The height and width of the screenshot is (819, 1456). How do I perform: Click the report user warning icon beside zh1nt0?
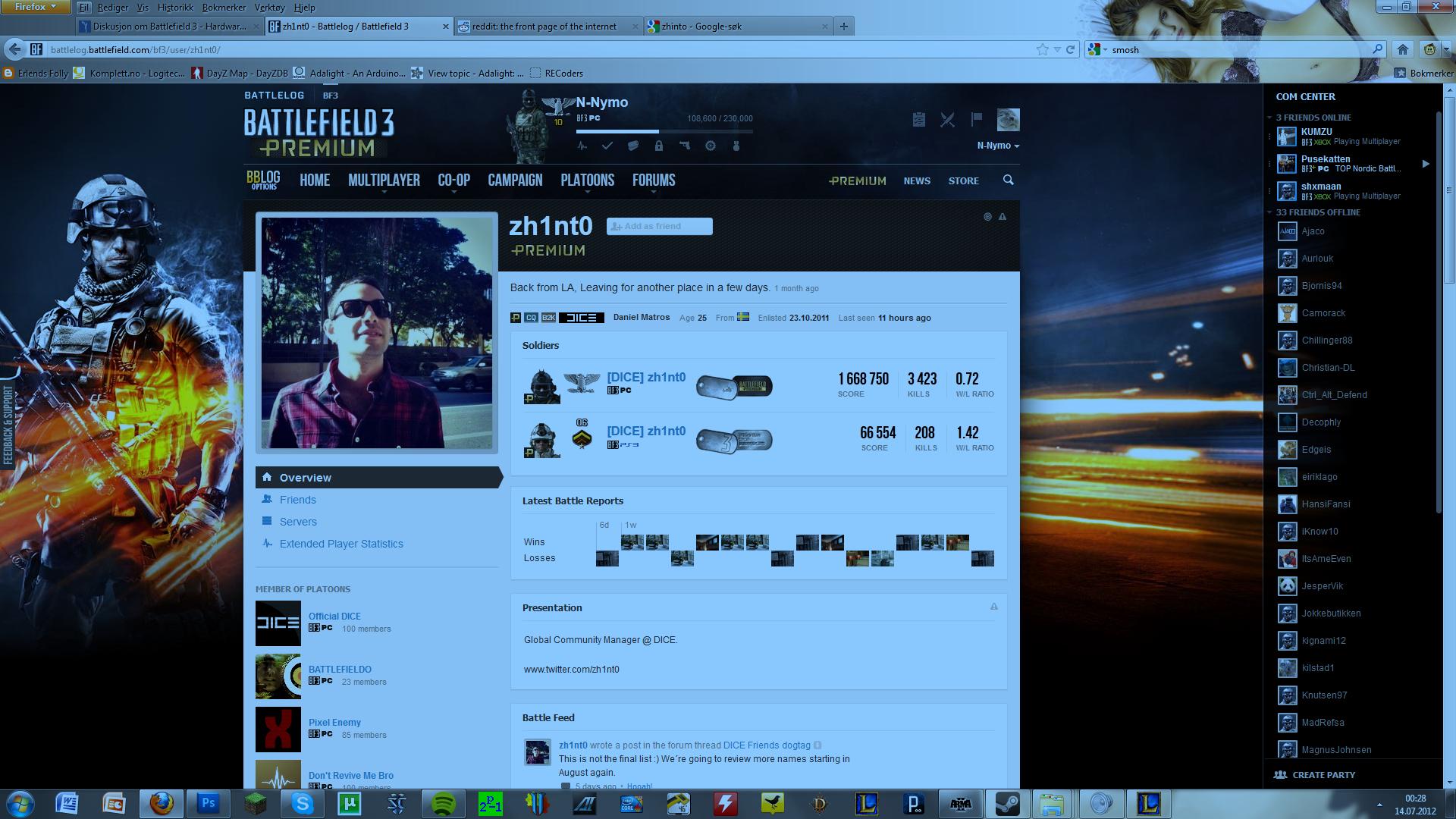pos(1003,217)
